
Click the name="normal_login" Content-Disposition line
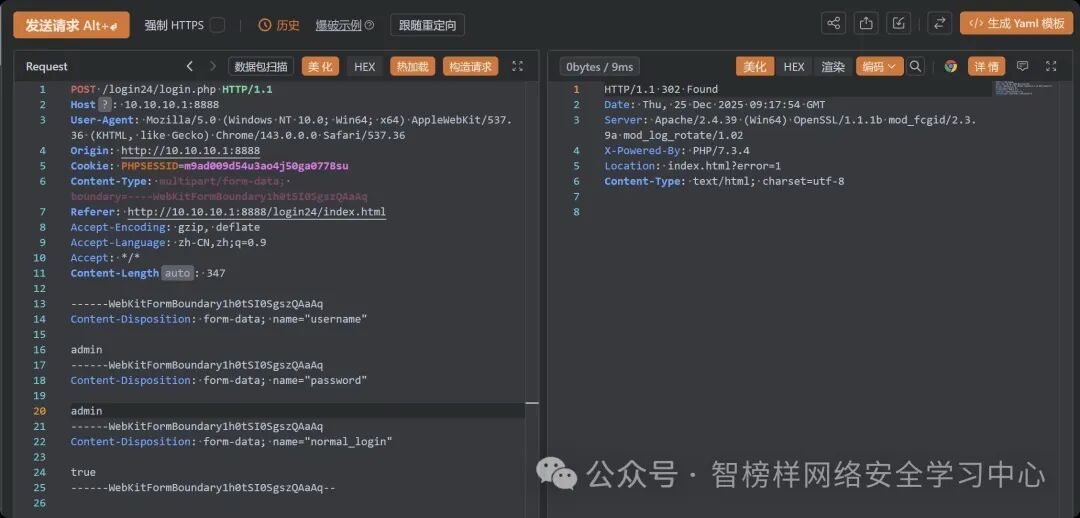[231, 442]
